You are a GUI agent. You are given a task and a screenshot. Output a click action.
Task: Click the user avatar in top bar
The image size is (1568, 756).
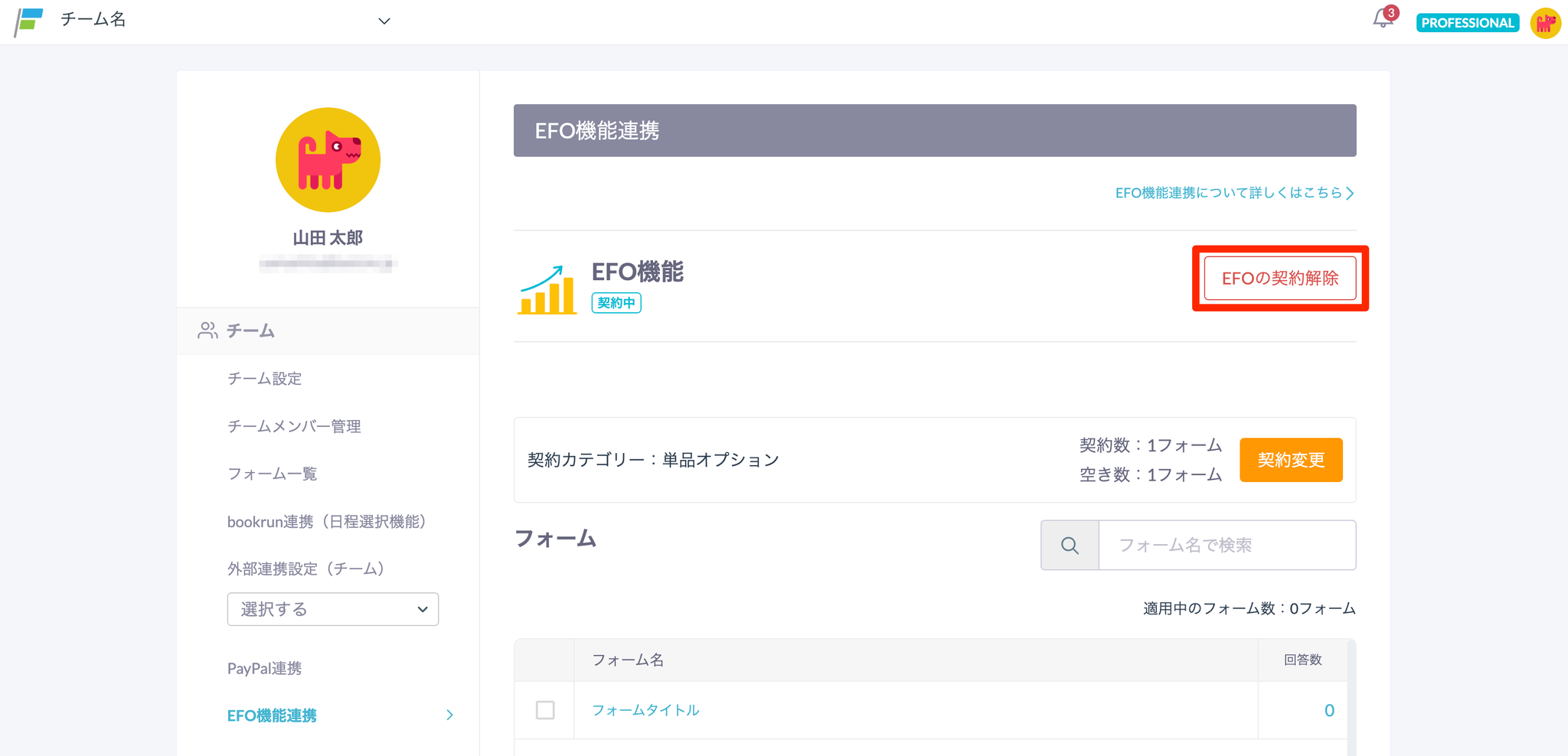click(x=1545, y=23)
